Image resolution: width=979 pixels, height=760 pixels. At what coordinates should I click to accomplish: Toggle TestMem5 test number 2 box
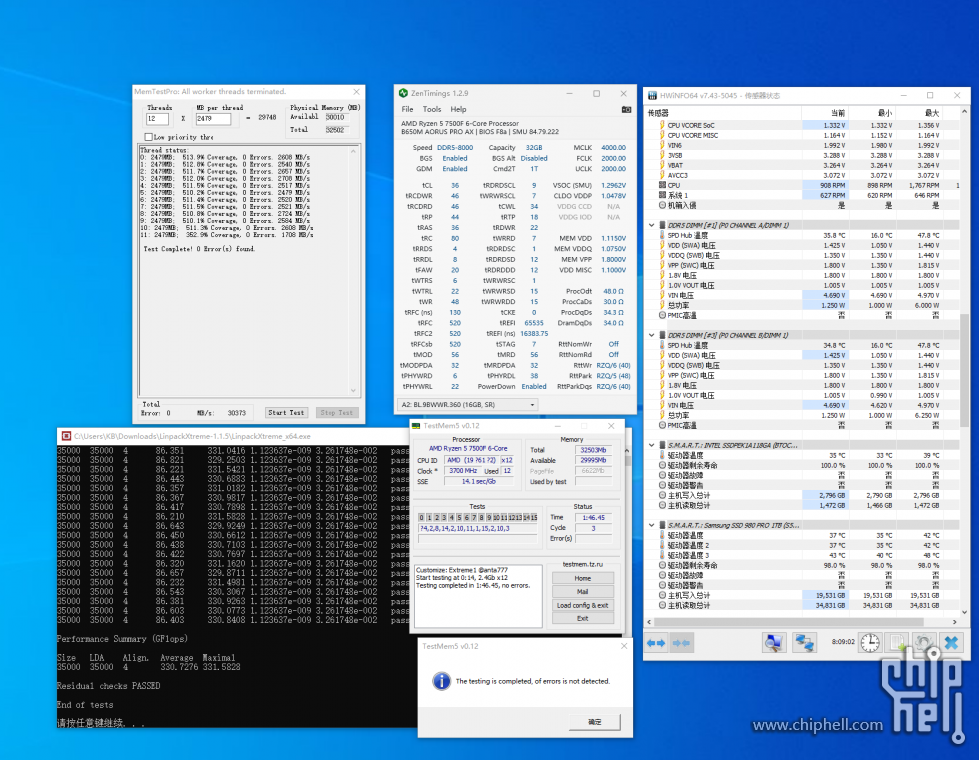436,518
